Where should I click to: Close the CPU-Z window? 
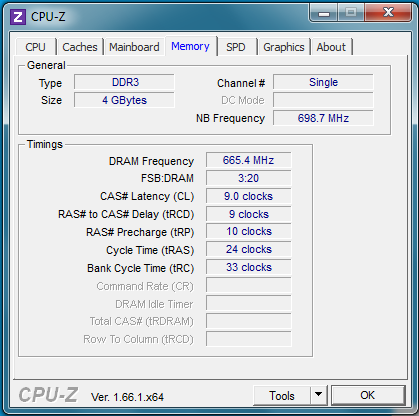(388, 13)
